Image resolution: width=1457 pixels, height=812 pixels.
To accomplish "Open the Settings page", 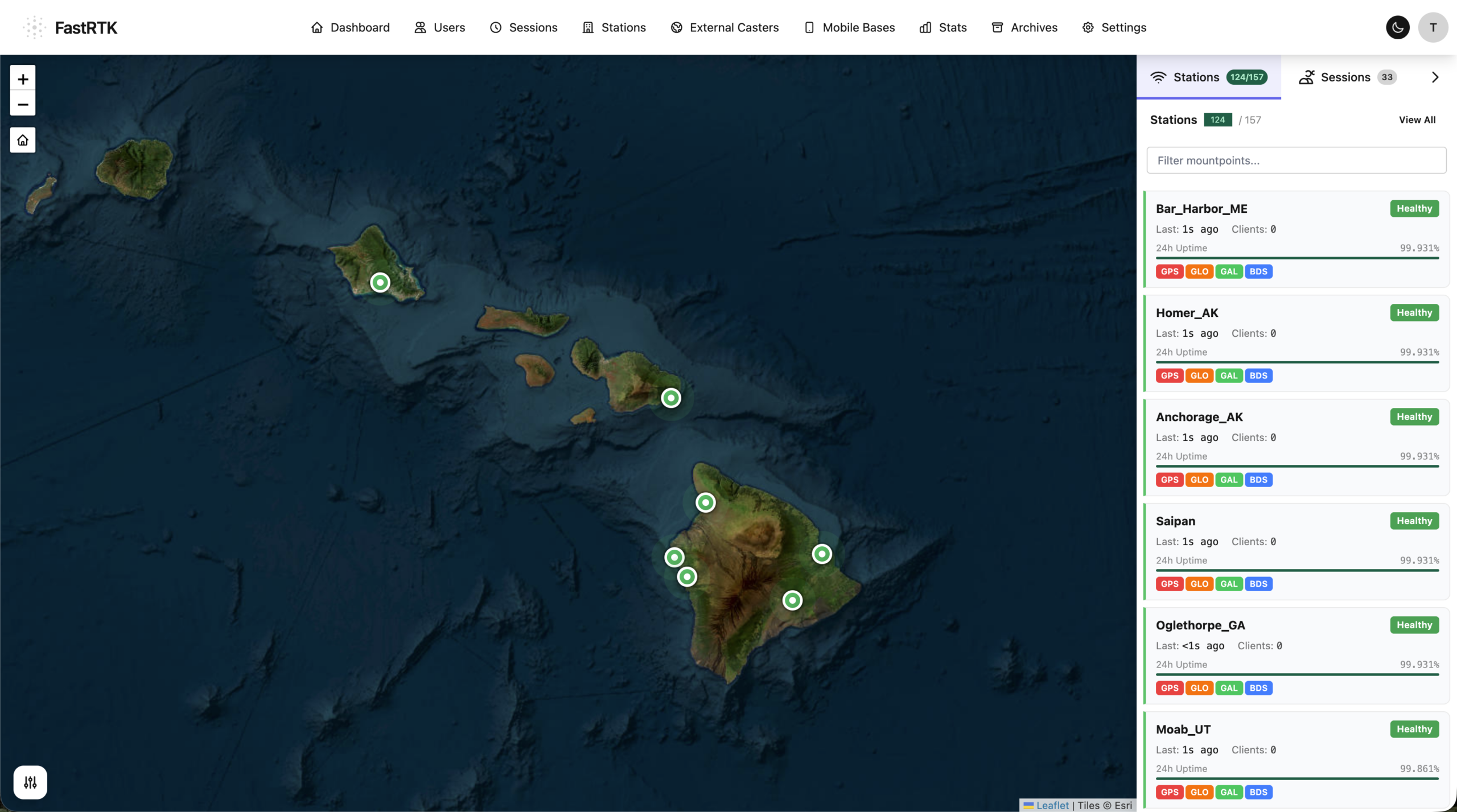I will pyautogui.click(x=1114, y=27).
